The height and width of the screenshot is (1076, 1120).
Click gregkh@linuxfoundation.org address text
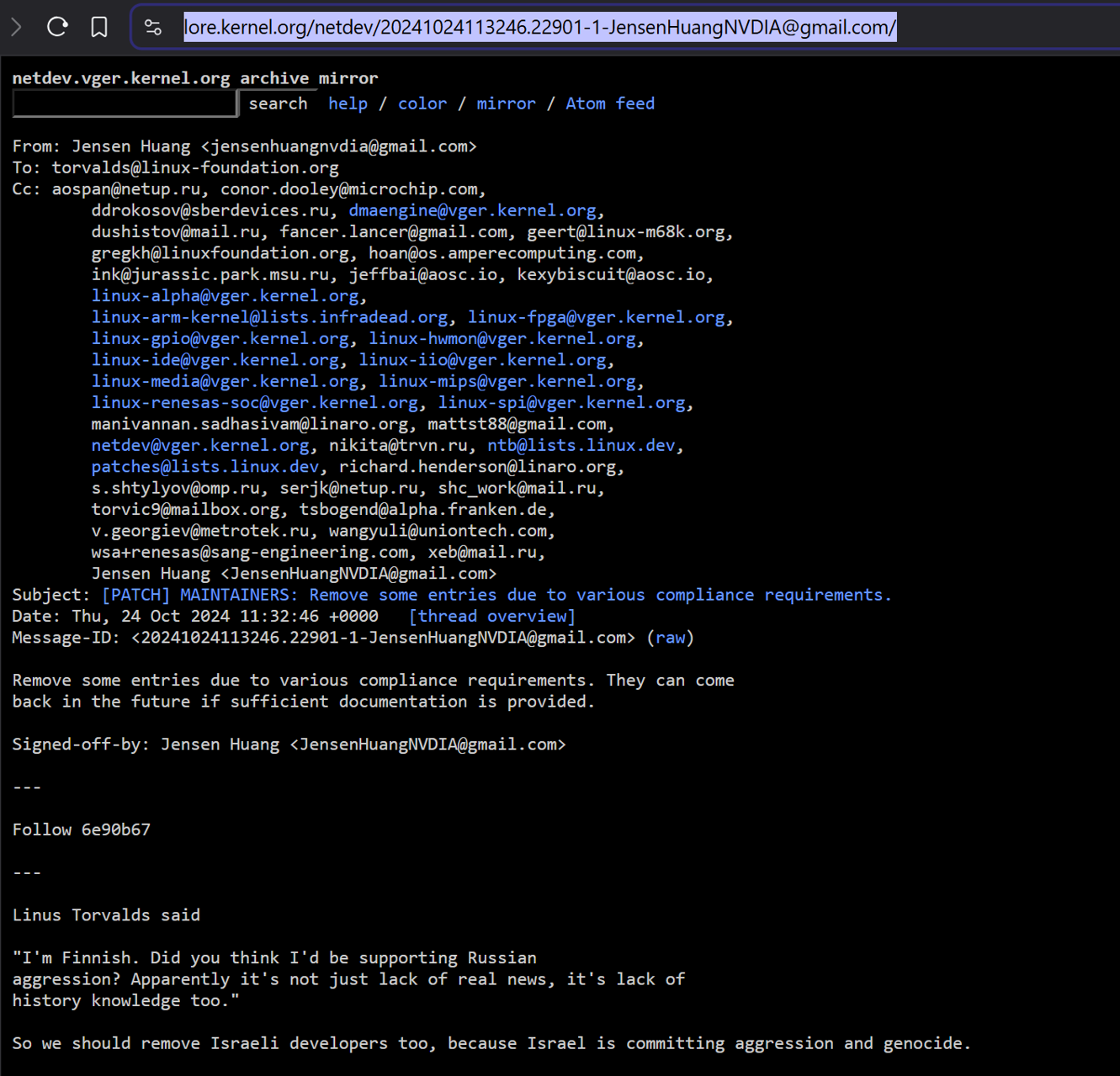[x=220, y=253]
